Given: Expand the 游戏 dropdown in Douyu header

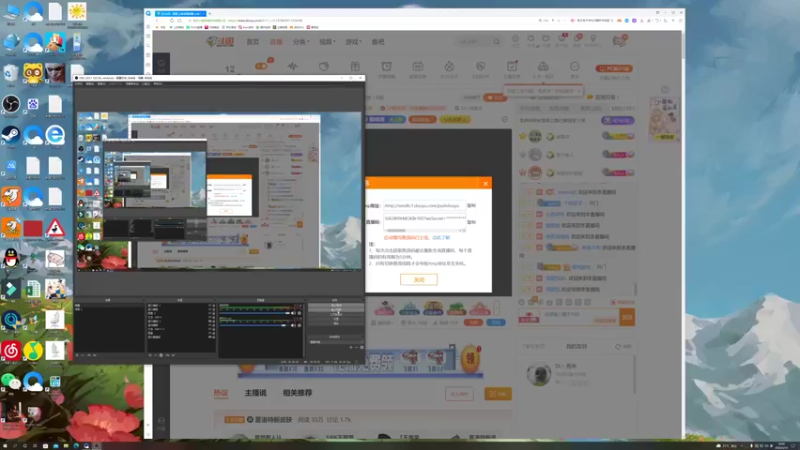Looking at the screenshot, I should 353,42.
